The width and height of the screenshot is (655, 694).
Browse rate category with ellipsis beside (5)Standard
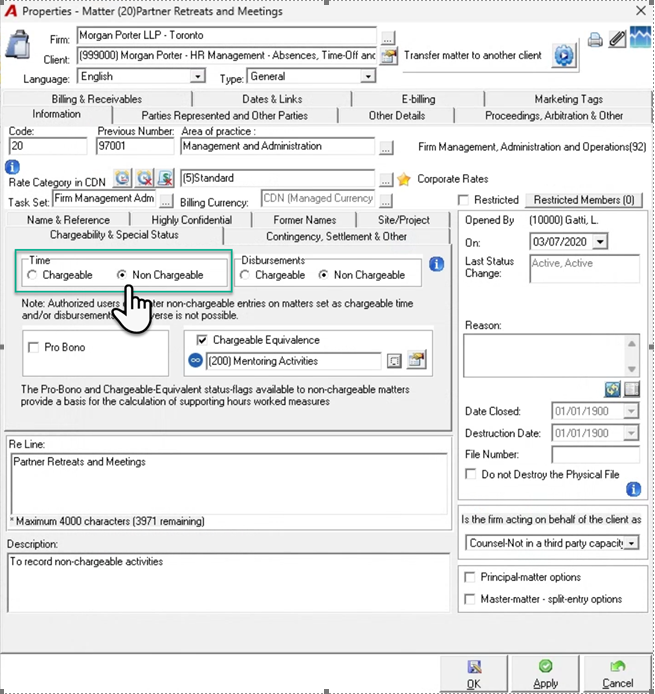click(x=386, y=180)
